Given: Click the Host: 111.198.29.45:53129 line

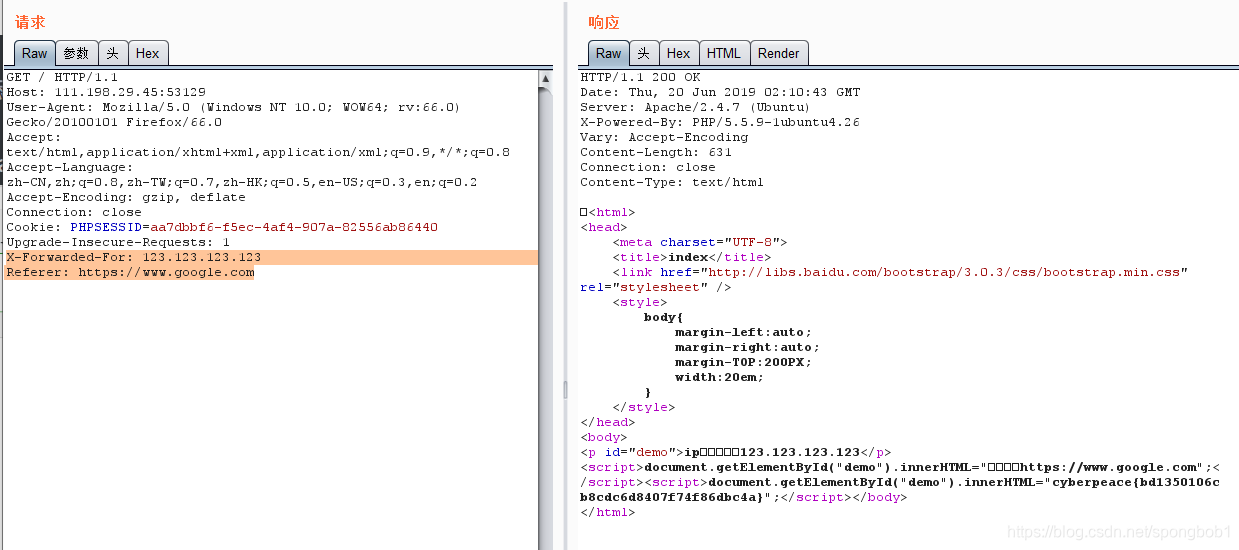Looking at the screenshot, I should click(106, 92).
